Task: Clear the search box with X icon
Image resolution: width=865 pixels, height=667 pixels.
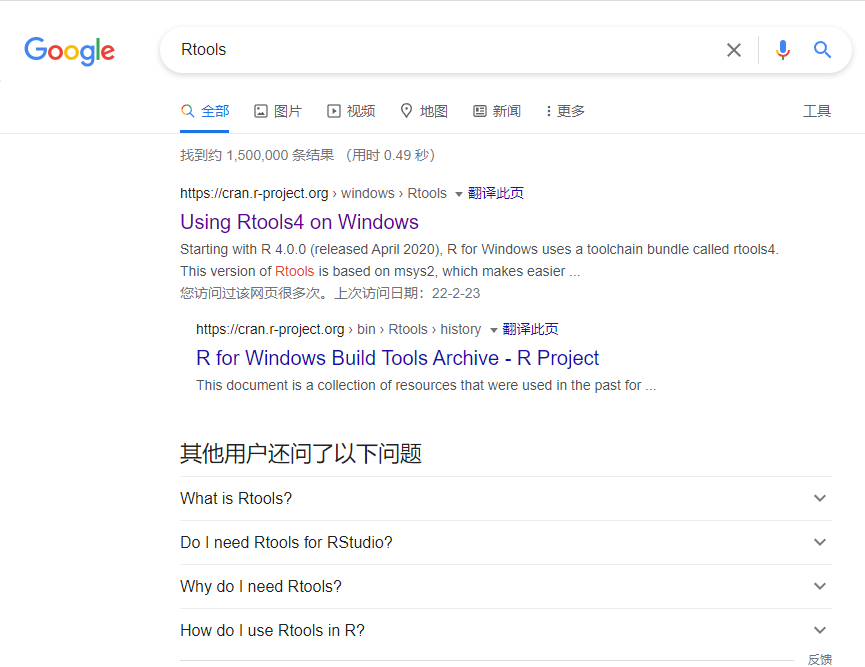Action: point(734,50)
